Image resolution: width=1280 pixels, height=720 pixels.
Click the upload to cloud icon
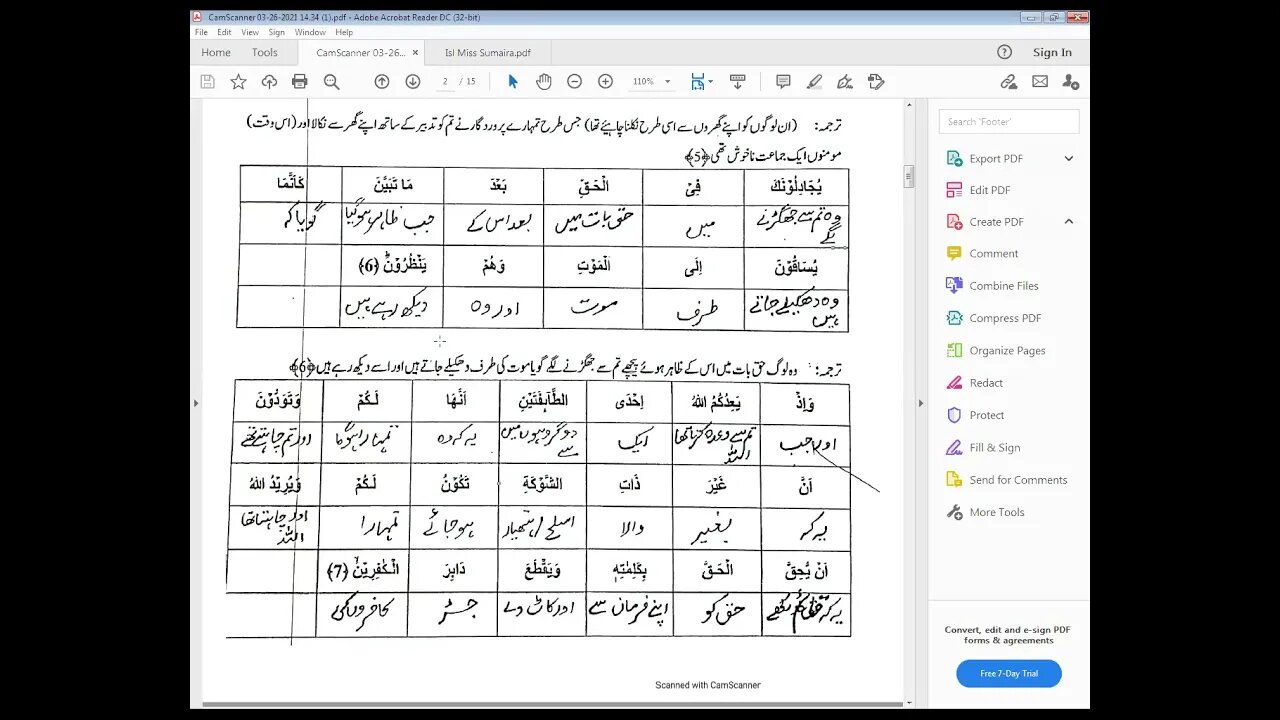click(269, 82)
